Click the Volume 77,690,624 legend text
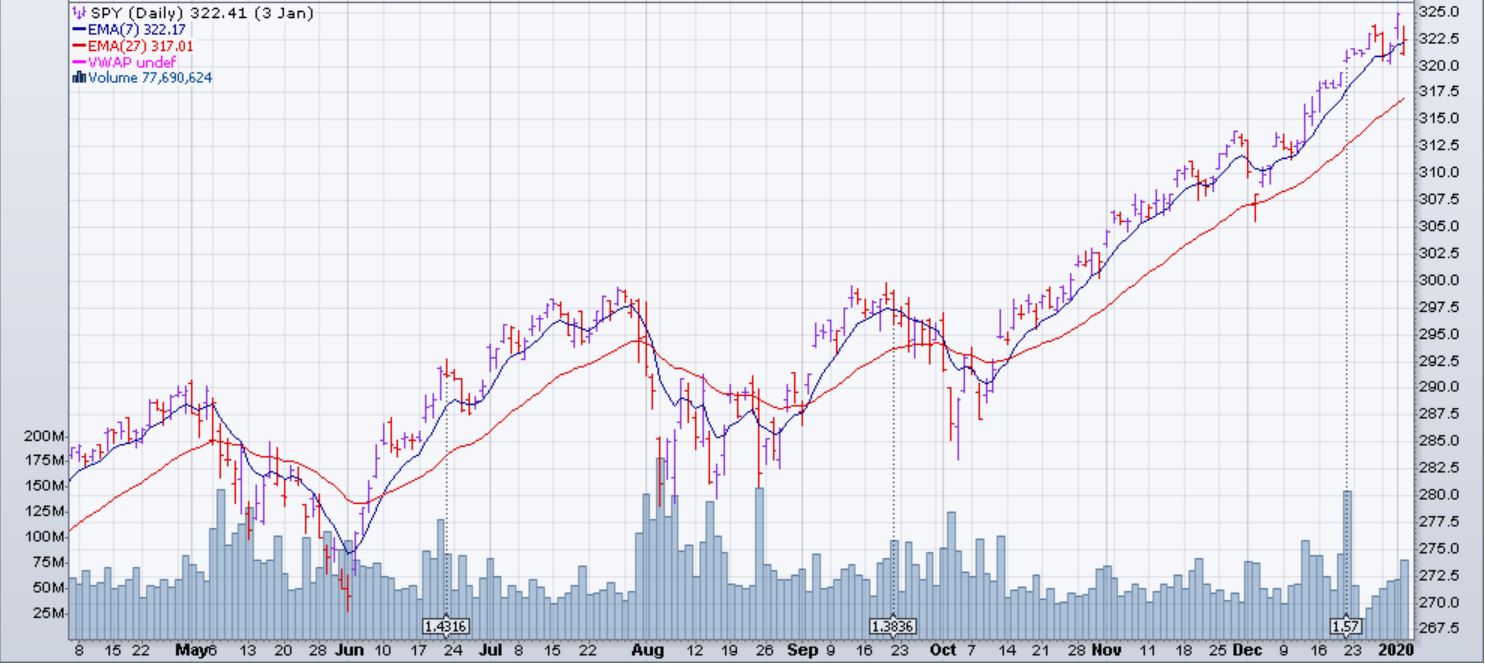Image resolution: width=1485 pixels, height=667 pixels. pyautogui.click(x=149, y=78)
